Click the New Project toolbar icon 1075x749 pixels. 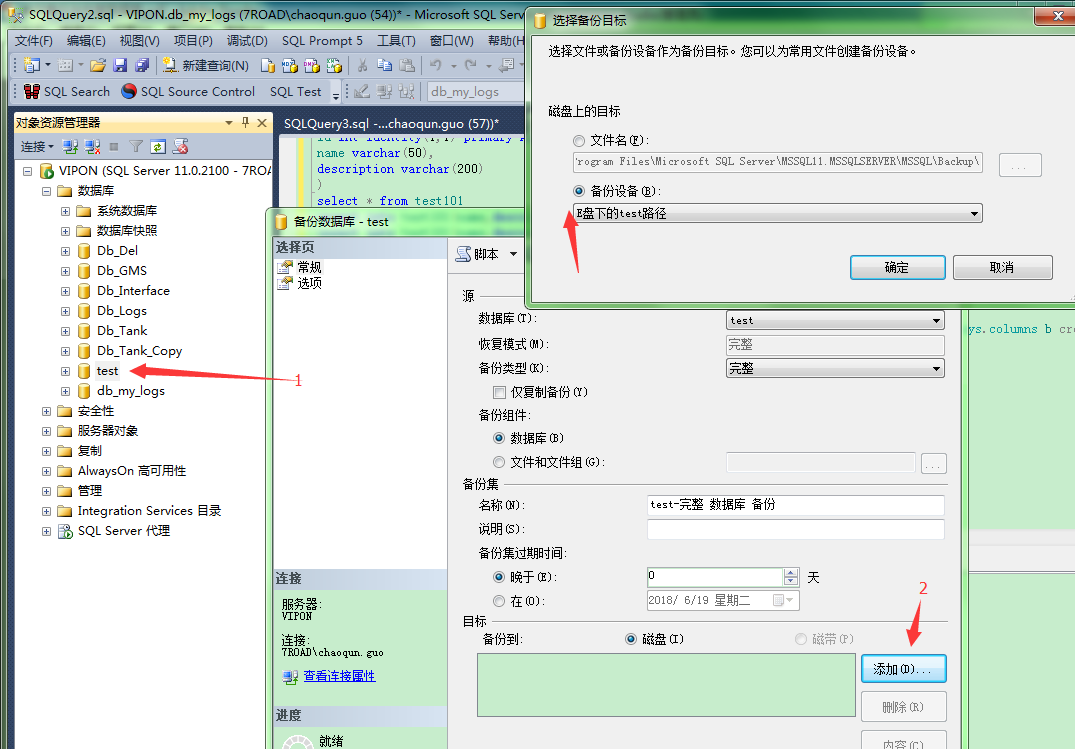[32, 65]
